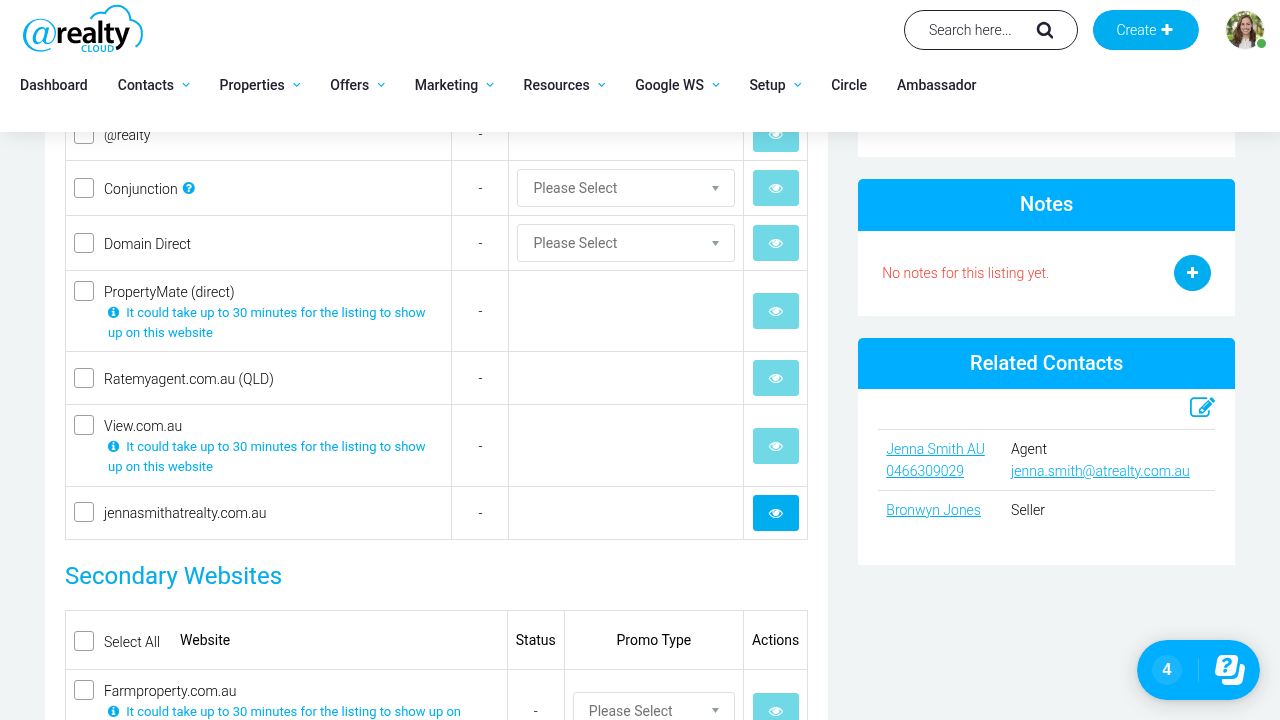Image resolution: width=1280 pixels, height=720 pixels.
Task: Click the View.com.au info notice icon
Action: point(114,447)
